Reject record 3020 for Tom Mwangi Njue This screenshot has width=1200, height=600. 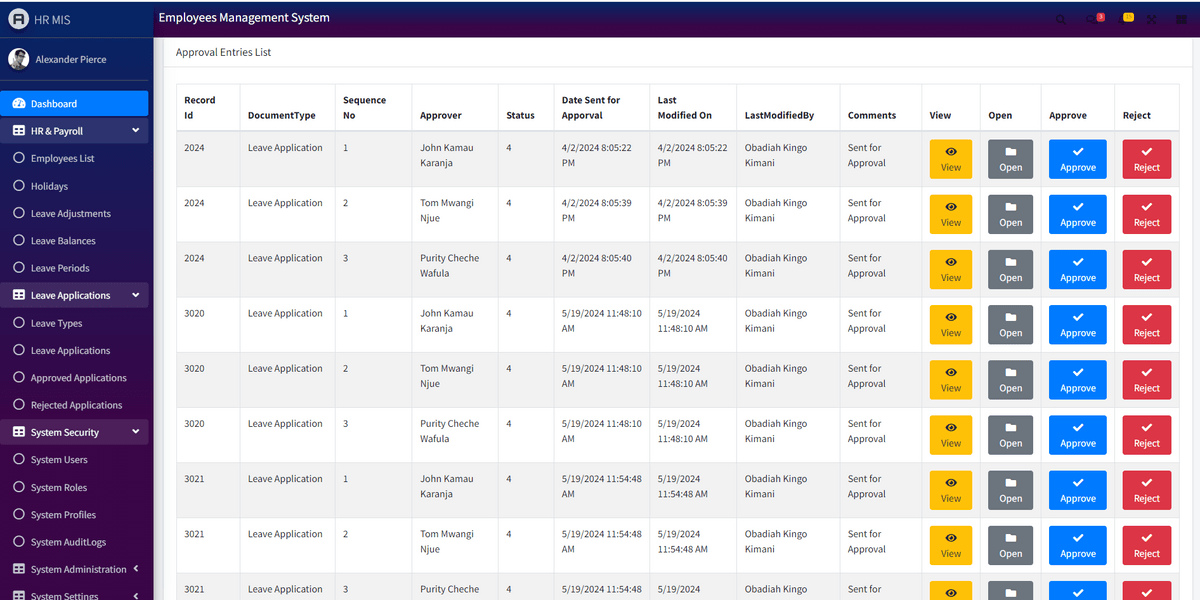[1146, 379]
